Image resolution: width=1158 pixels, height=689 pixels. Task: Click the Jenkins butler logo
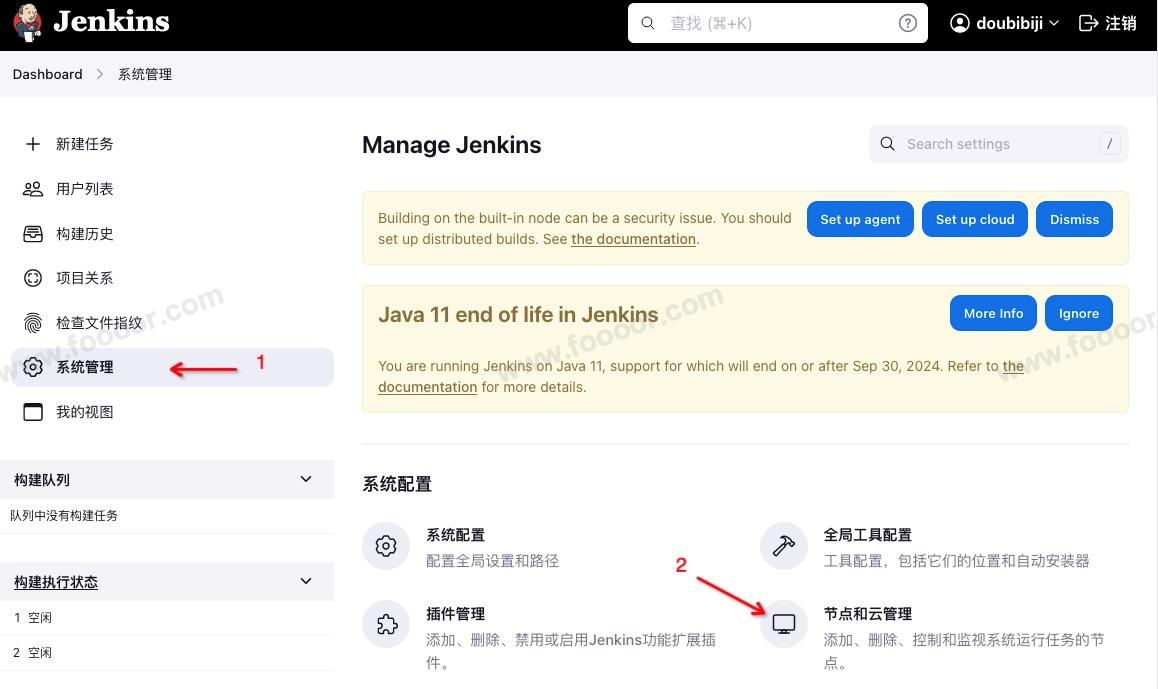click(x=28, y=23)
